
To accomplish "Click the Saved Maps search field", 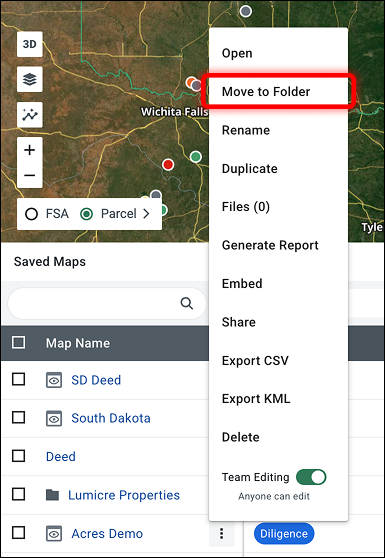I will coord(107,304).
